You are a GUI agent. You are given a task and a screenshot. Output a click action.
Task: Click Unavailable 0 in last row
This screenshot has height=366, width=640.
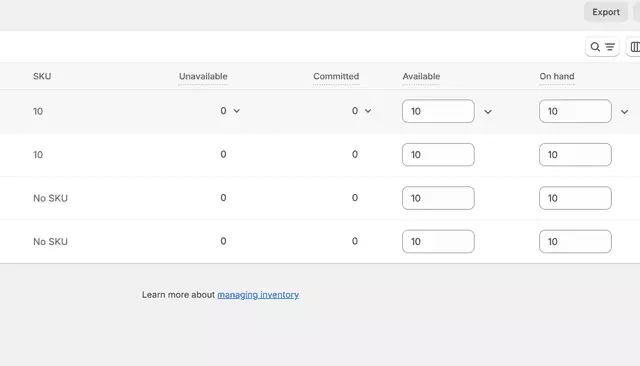pos(223,241)
